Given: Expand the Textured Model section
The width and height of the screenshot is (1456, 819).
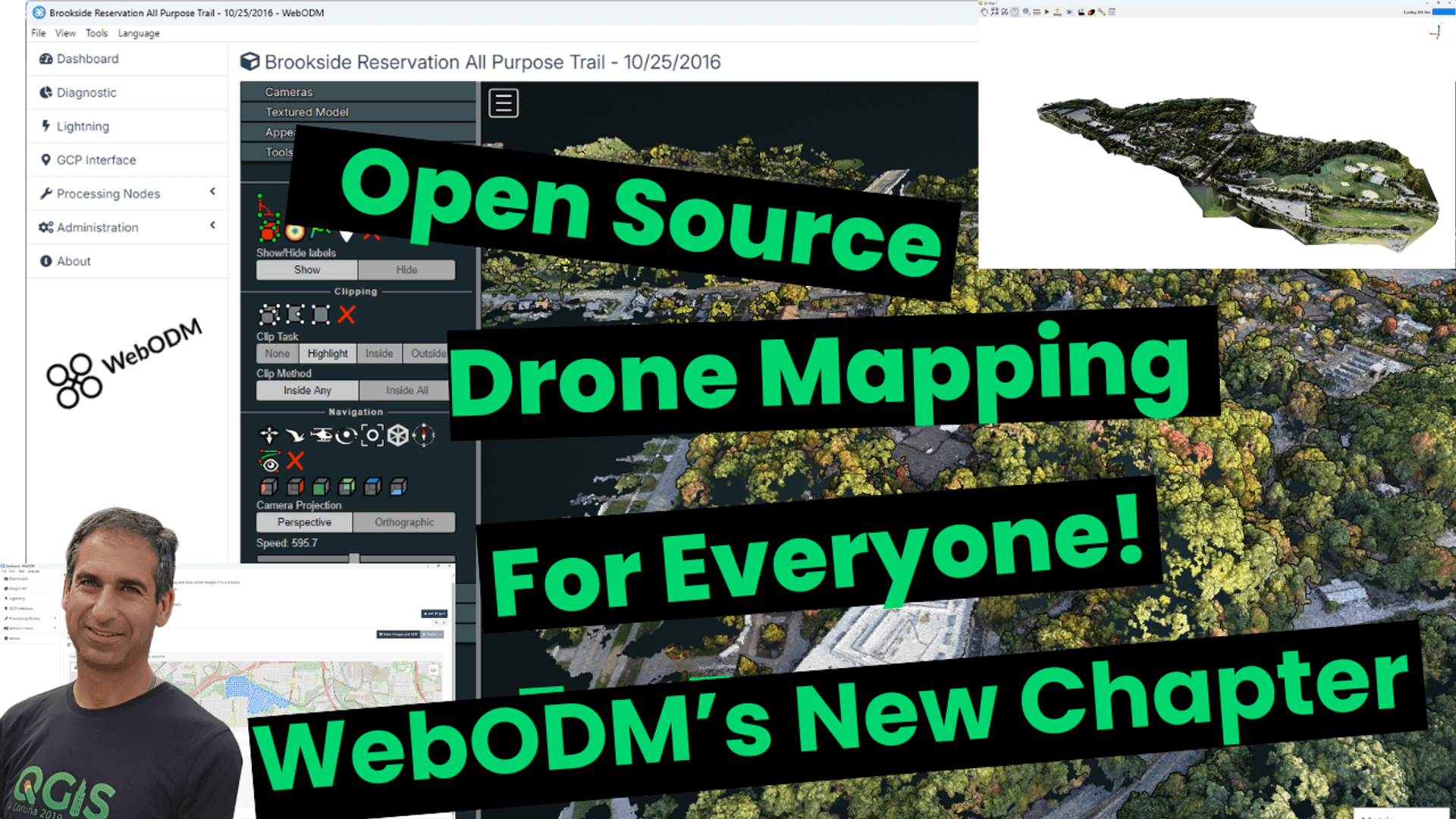Looking at the screenshot, I should pyautogui.click(x=358, y=112).
